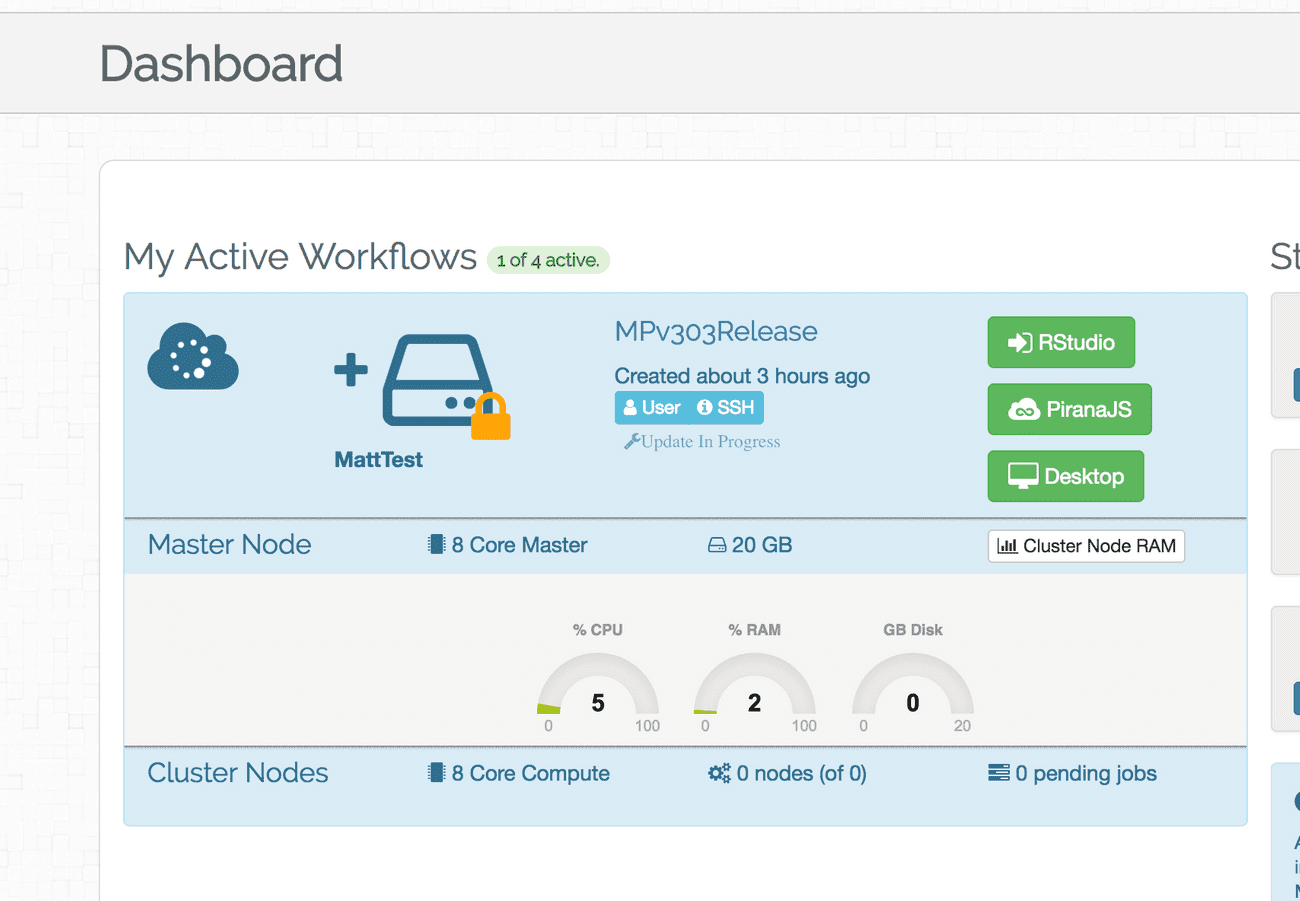Click the processor icon beside 8 Core Compute
This screenshot has height=901, width=1300.
(434, 773)
